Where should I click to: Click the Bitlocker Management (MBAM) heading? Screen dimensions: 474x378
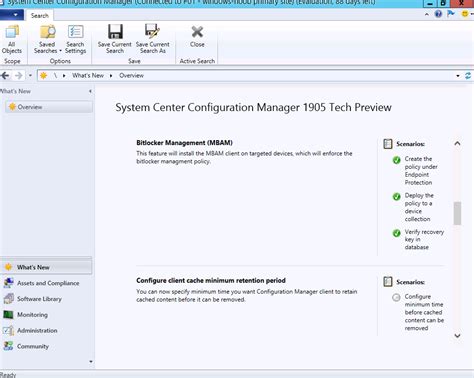click(184, 143)
